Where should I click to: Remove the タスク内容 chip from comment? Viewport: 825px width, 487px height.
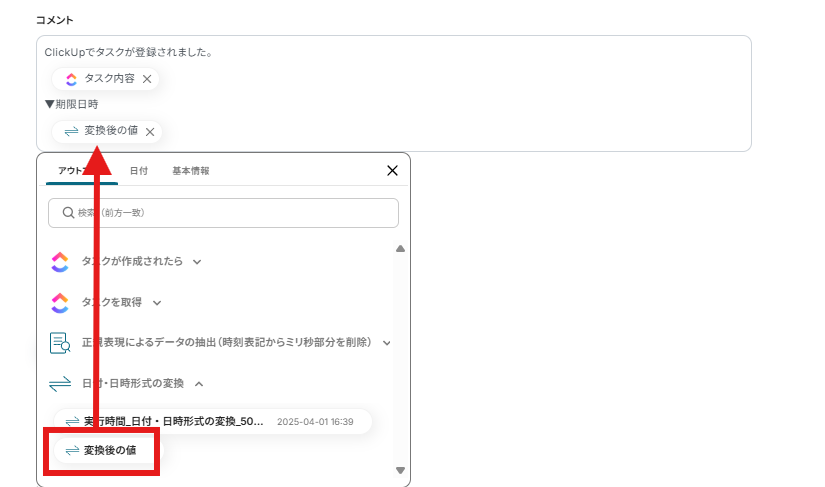pyautogui.click(x=147, y=79)
